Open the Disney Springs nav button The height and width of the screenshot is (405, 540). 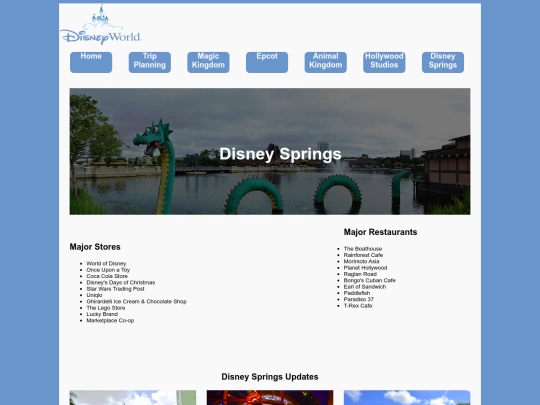(443, 62)
